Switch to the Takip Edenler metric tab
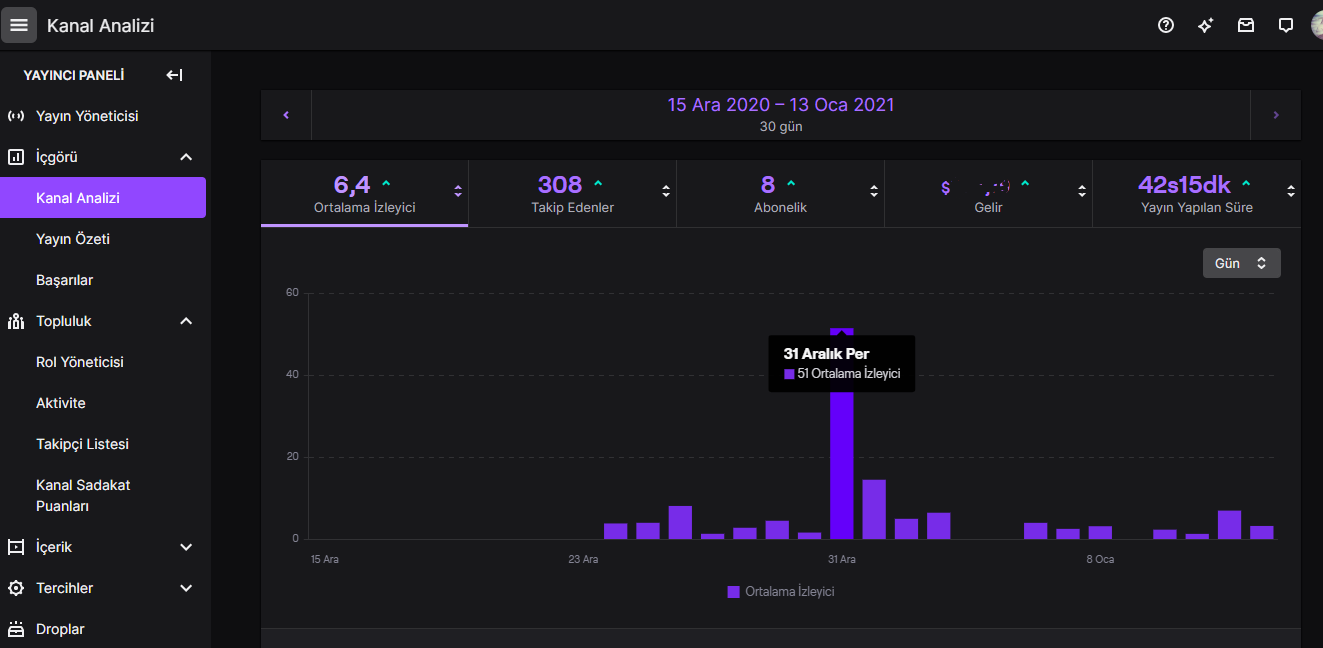Screen dimensions: 1323x648 tap(572, 194)
